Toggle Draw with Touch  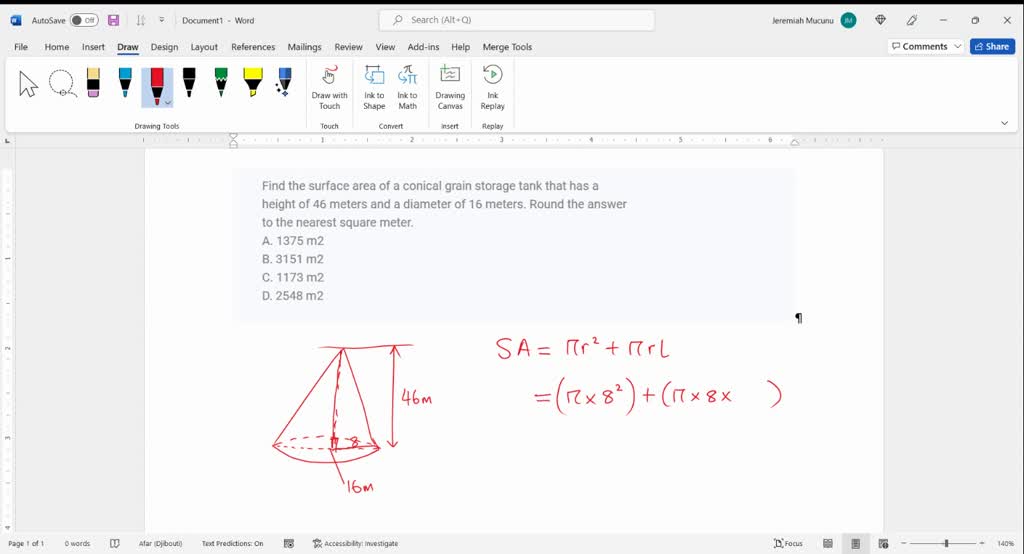(x=329, y=88)
